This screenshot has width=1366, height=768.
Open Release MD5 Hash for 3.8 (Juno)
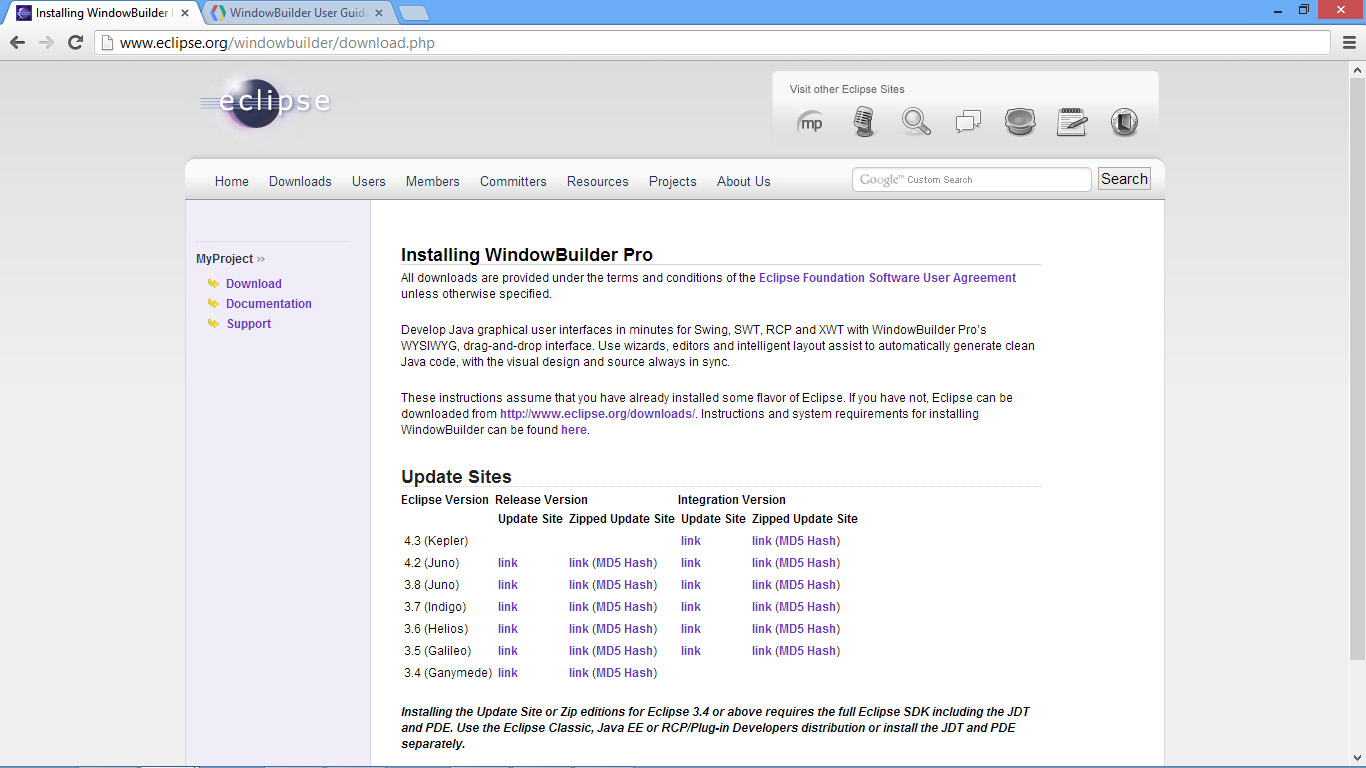(625, 585)
